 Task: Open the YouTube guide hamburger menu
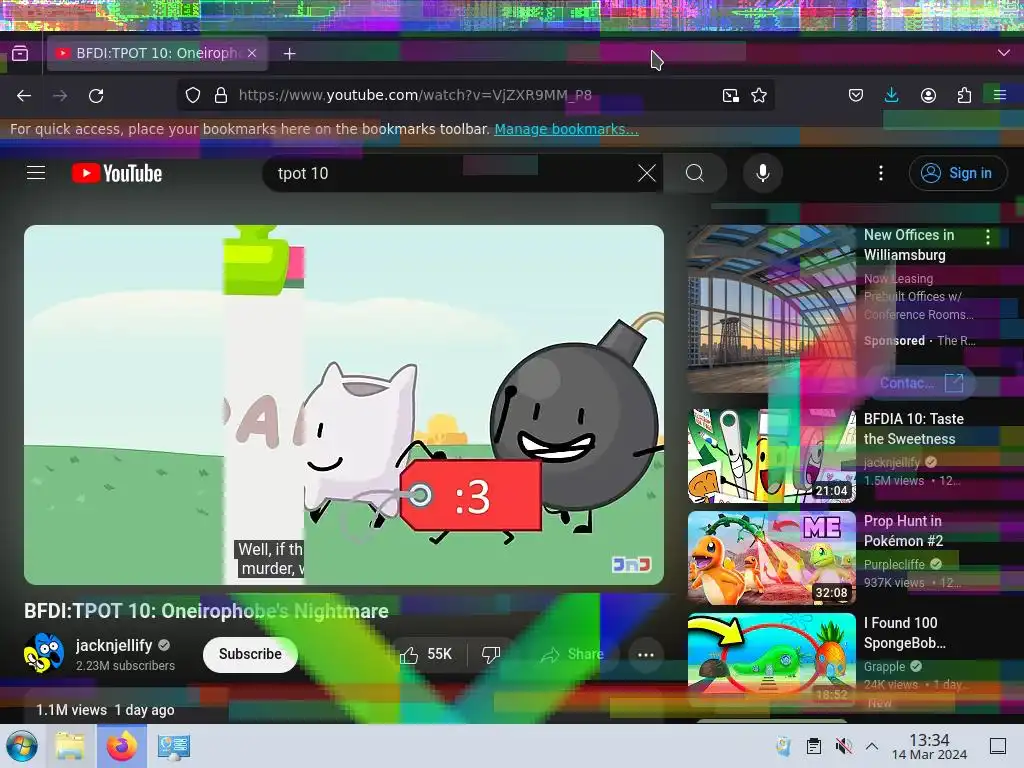[x=36, y=172]
